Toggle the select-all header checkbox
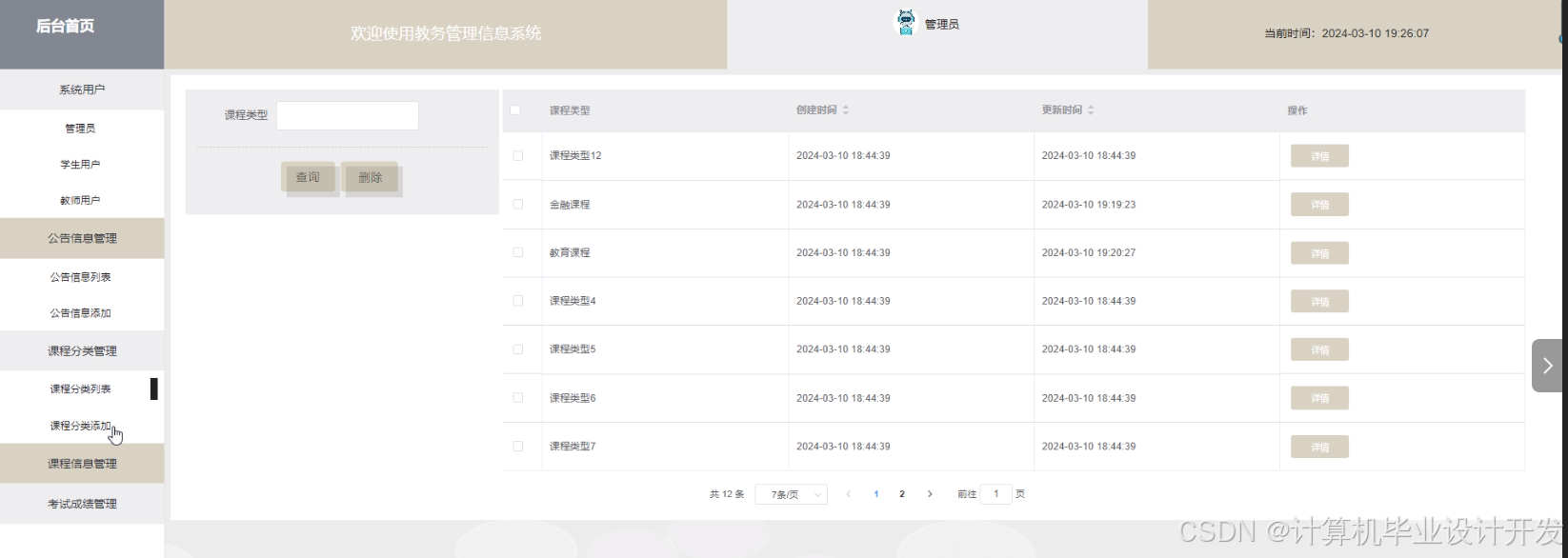 pos(515,110)
